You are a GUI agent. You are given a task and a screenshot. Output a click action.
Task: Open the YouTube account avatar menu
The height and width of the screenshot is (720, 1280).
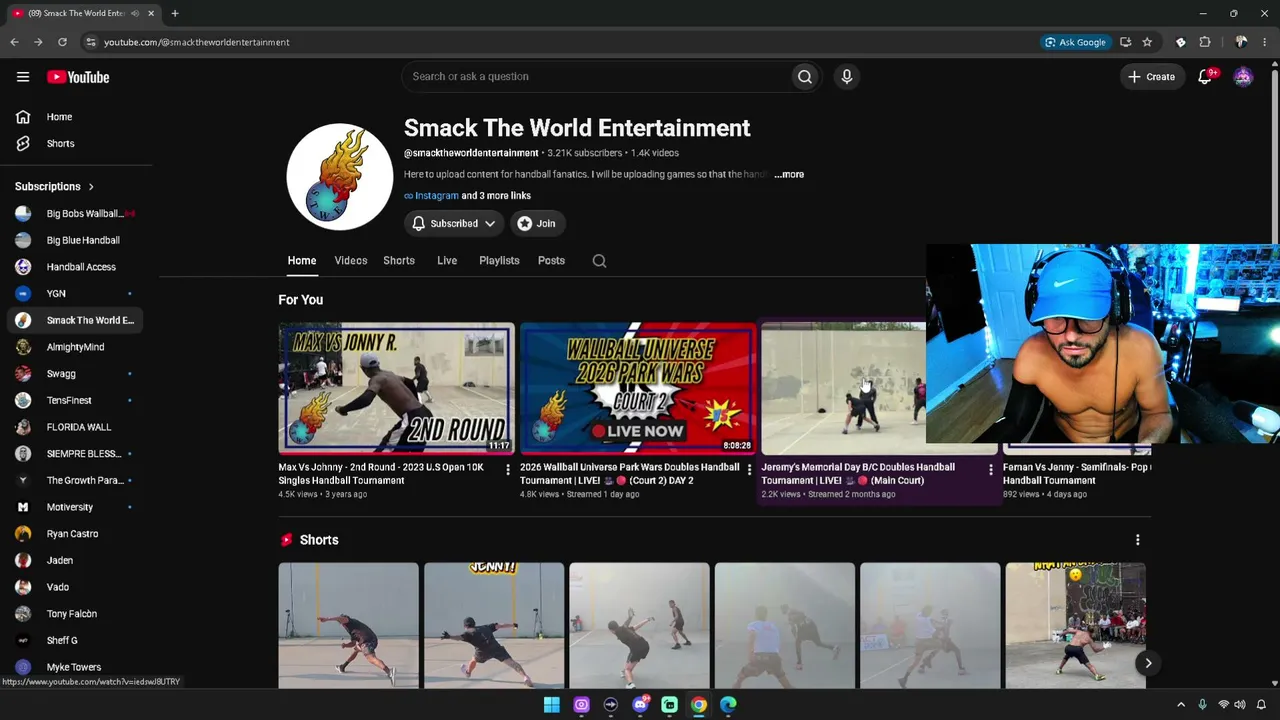click(1243, 77)
